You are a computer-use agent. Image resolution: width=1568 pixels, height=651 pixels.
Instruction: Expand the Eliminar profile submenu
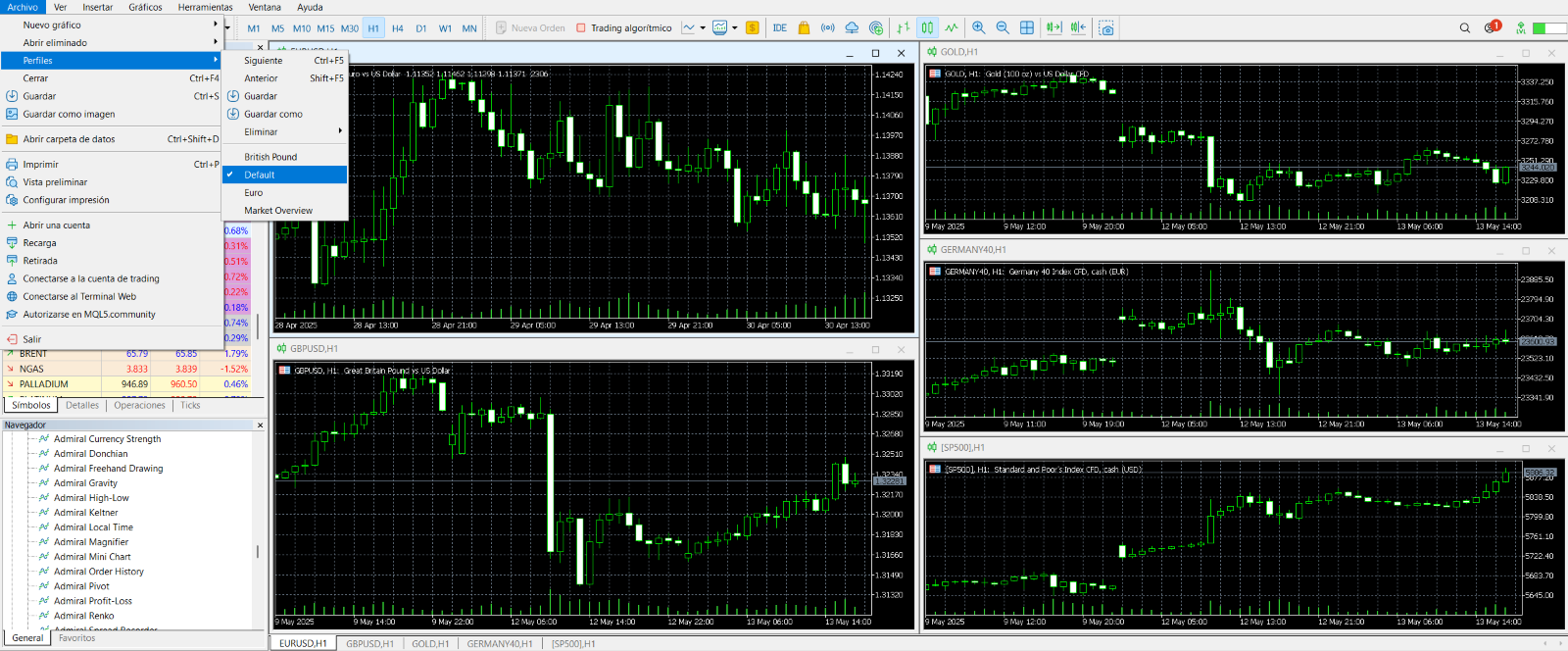[284, 131]
